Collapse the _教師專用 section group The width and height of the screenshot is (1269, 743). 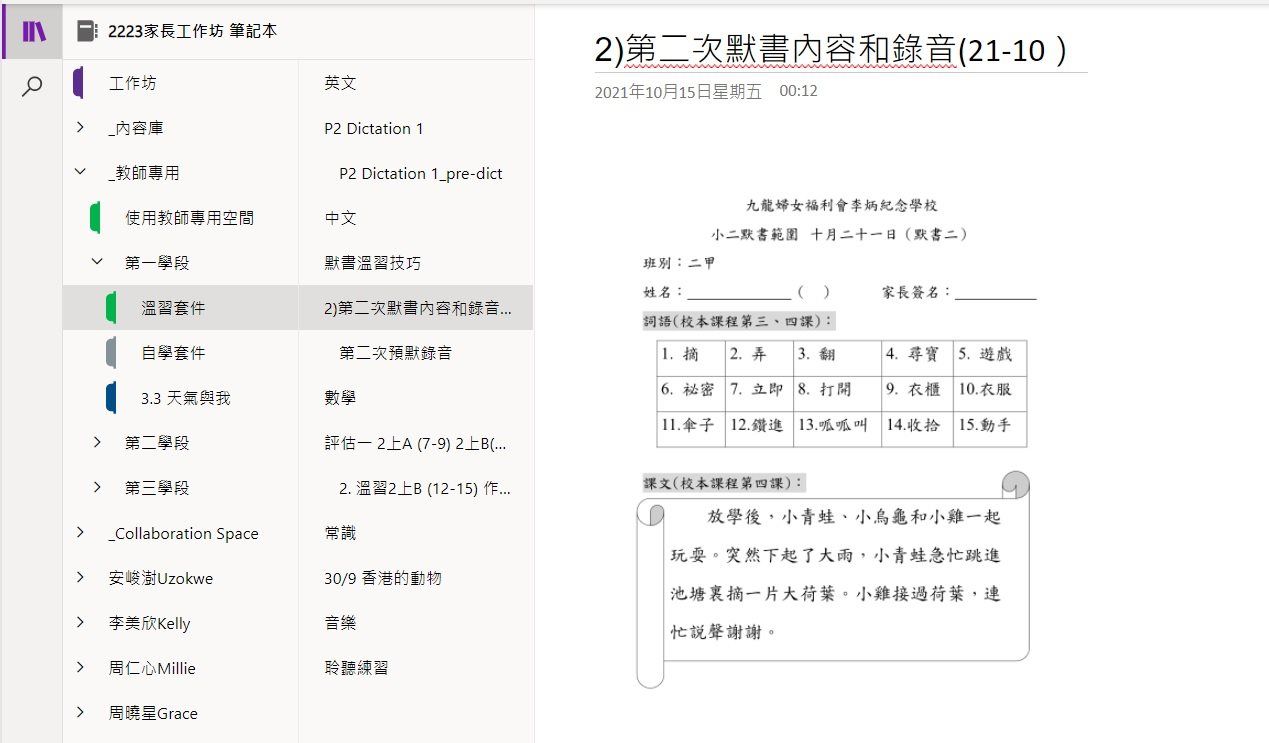tap(80, 172)
